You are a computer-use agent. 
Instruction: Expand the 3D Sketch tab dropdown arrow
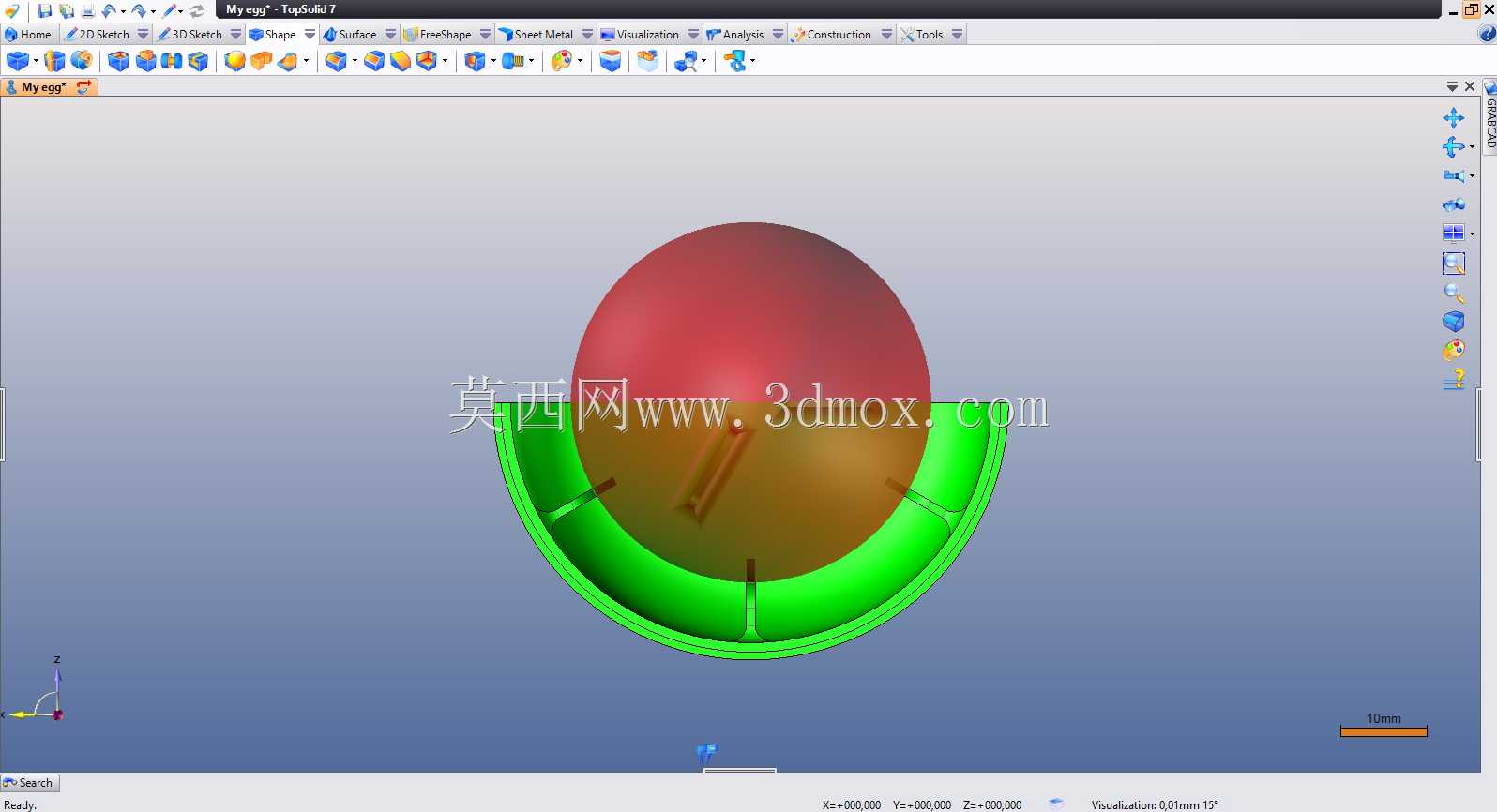[235, 34]
